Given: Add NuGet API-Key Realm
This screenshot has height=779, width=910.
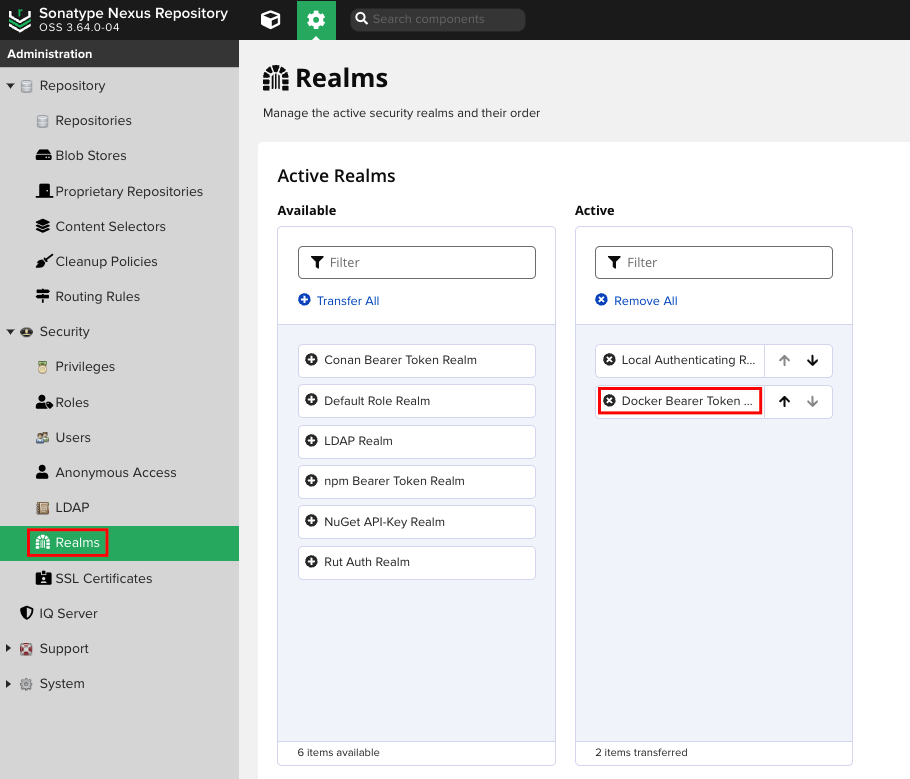Looking at the screenshot, I should pyautogui.click(x=417, y=522).
